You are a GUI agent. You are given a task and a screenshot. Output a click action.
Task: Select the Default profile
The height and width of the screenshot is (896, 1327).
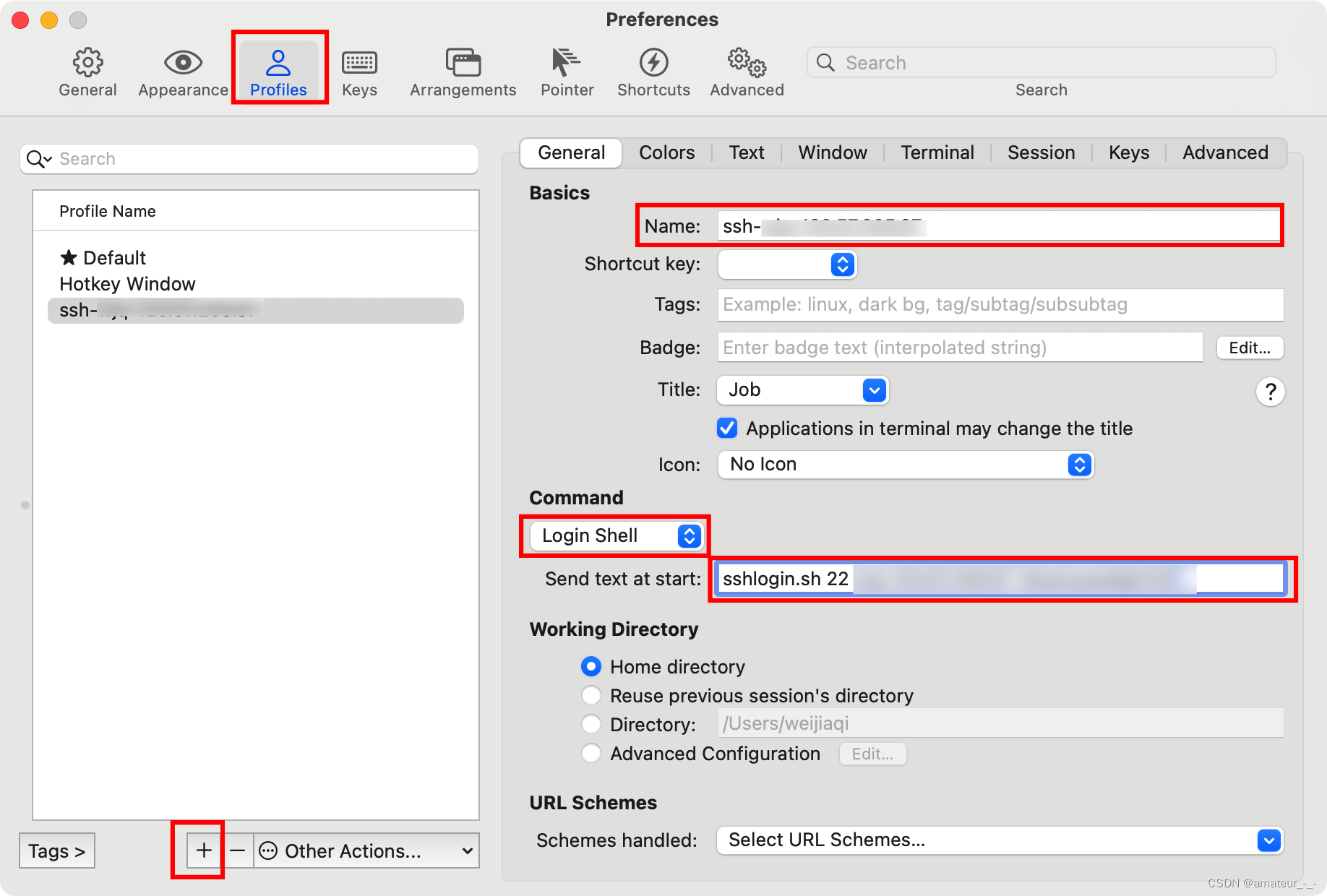click(x=256, y=258)
